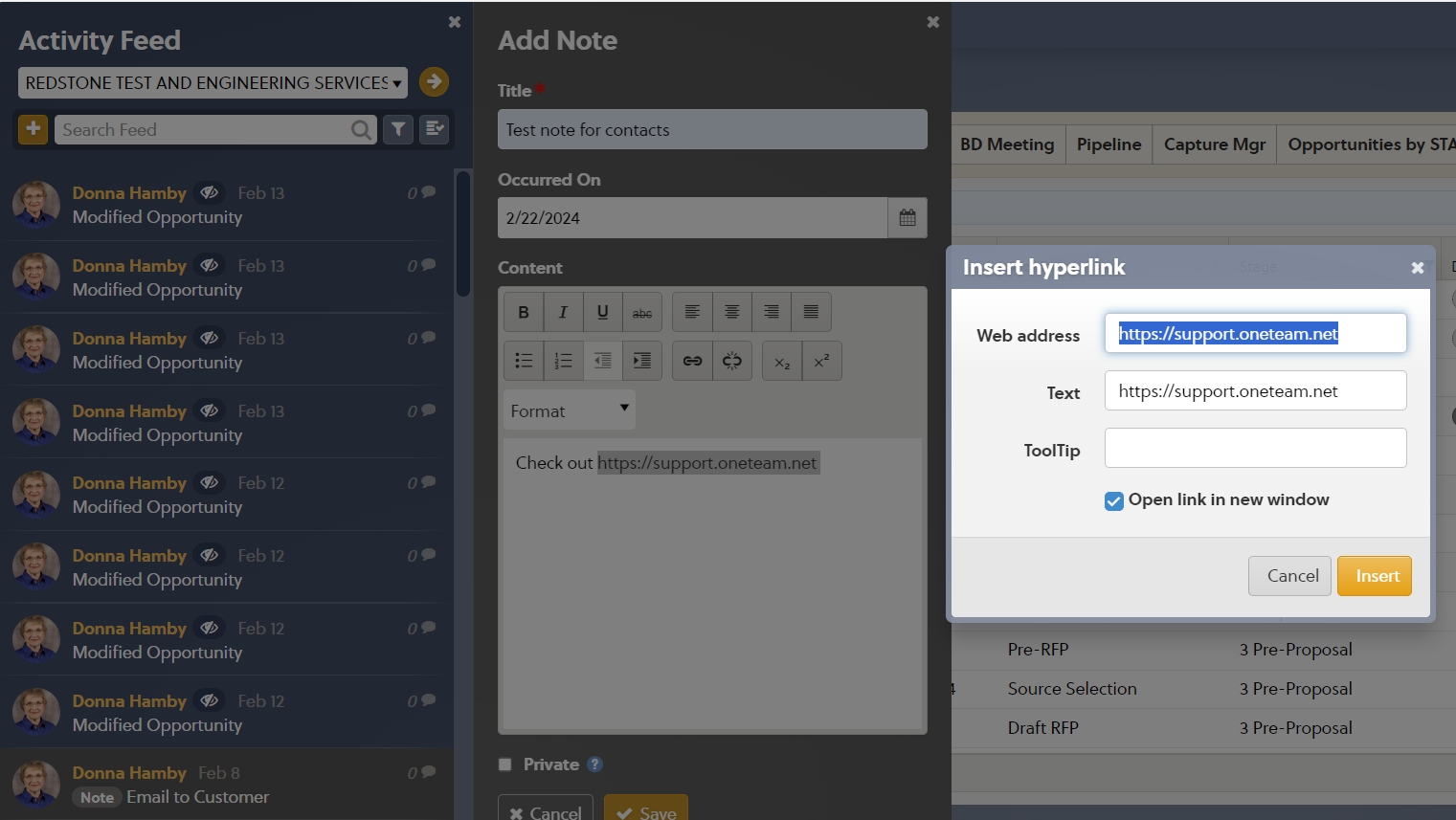The image size is (1456, 820).
Task: Uncheck Open link in new window
Action: pyautogui.click(x=1113, y=500)
